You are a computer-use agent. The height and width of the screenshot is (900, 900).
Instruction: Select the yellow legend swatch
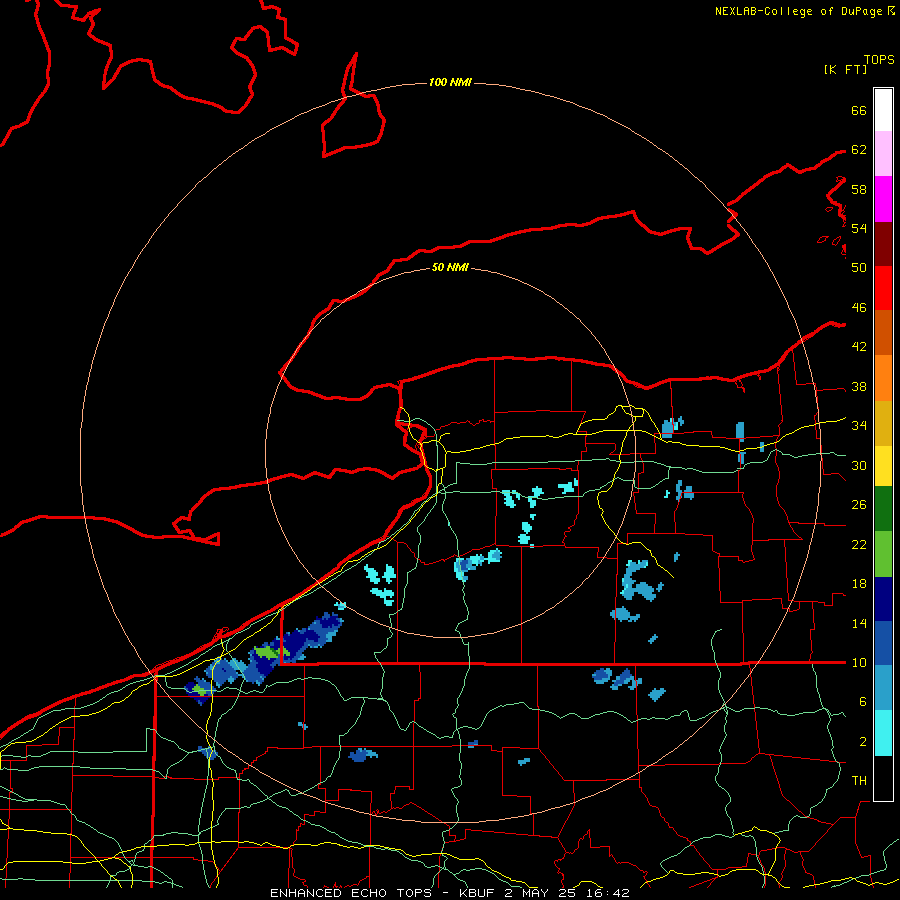883,466
